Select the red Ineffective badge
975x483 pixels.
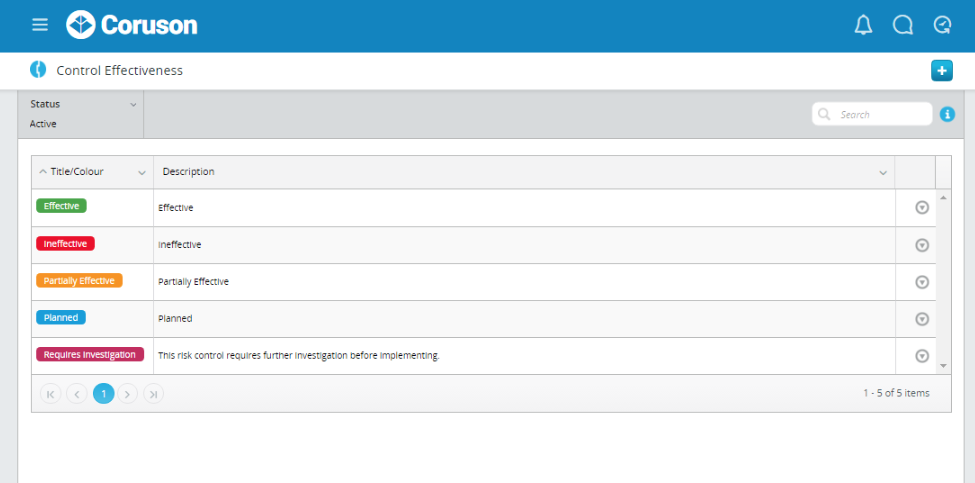65,244
